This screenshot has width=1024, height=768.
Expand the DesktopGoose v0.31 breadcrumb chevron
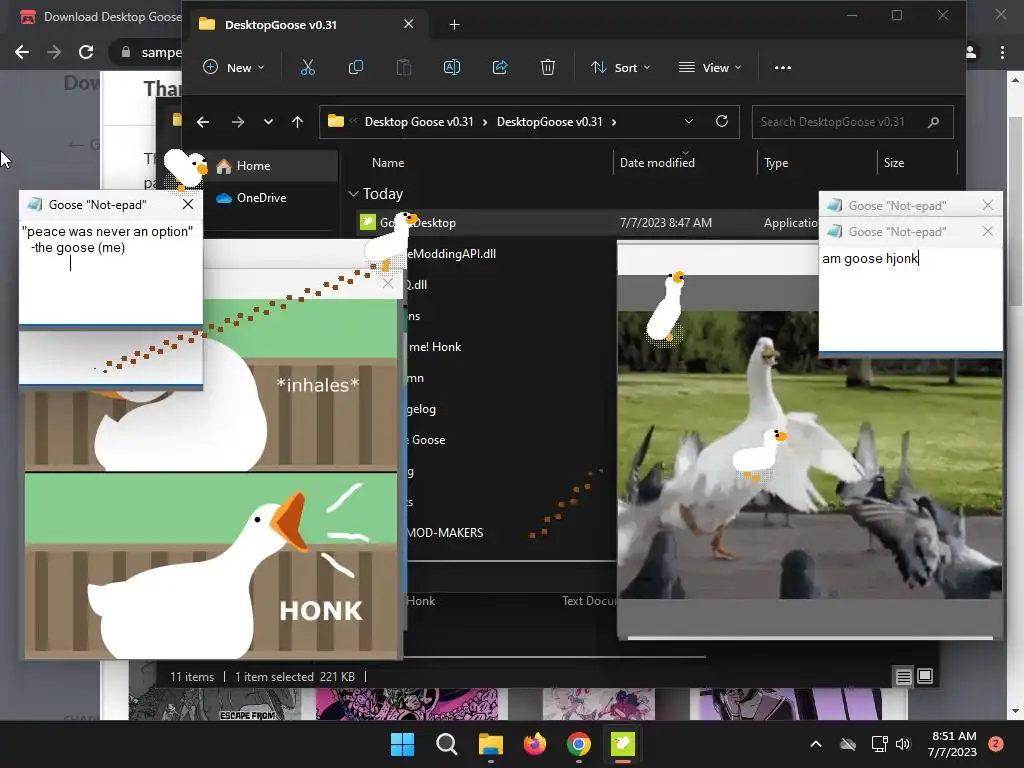pyautogui.click(x=614, y=122)
